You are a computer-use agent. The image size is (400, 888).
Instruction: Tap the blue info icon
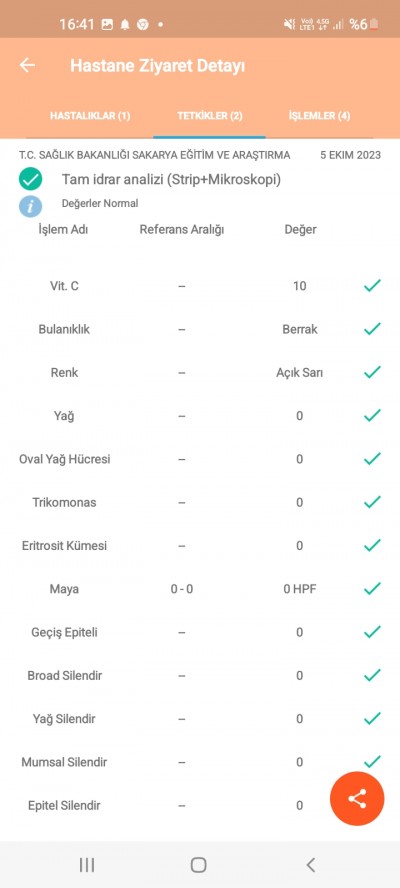[x=31, y=206]
